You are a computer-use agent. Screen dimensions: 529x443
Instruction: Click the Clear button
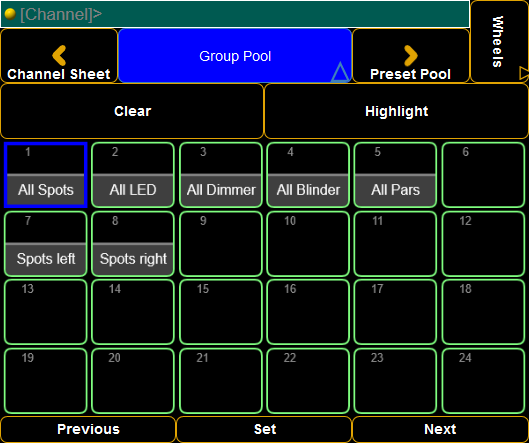click(x=132, y=111)
